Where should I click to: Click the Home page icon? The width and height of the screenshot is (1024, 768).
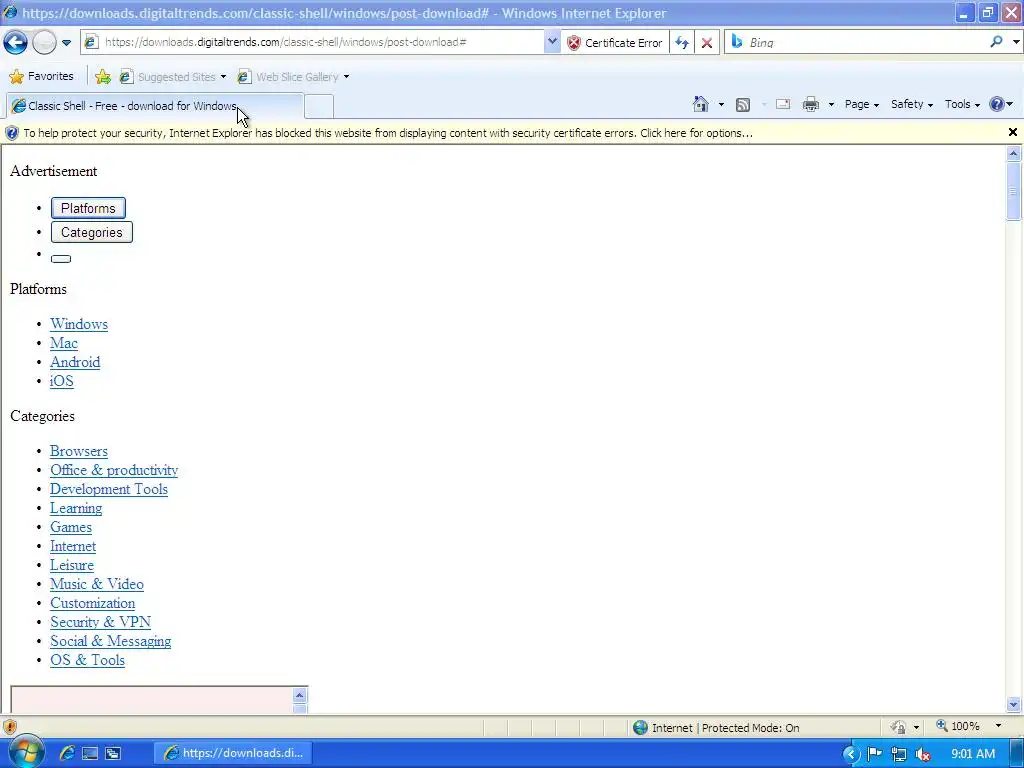[701, 104]
